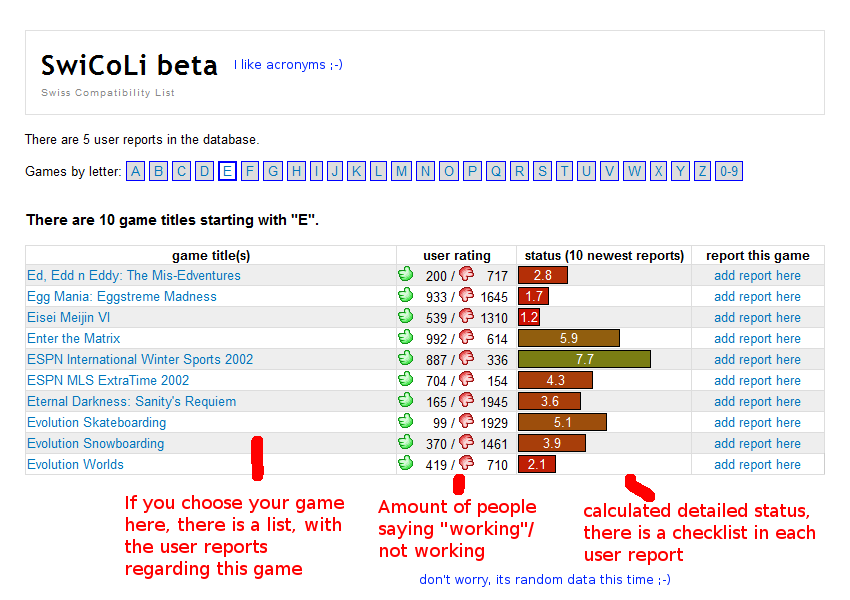Click thumbs-down icon for Evolution Skateboarding
850x600 pixels.
[466, 421]
